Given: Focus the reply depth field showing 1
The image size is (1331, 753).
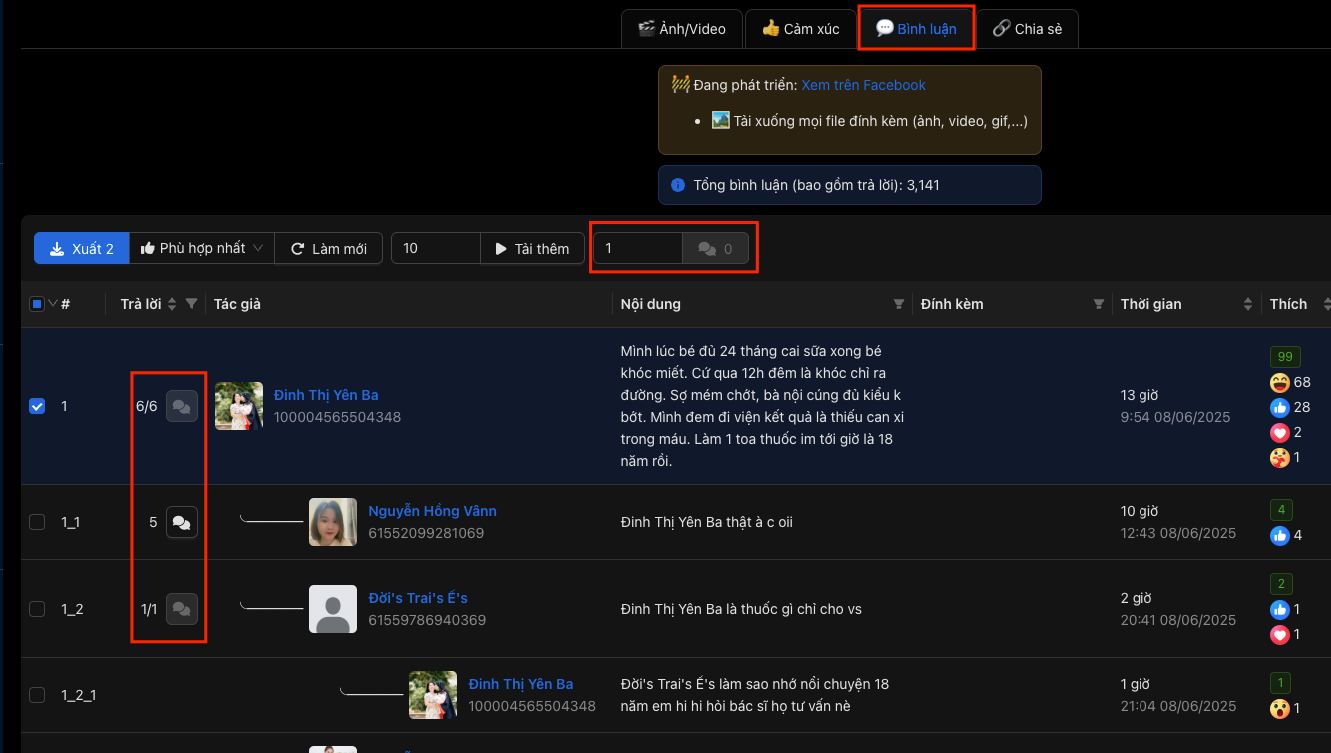Looking at the screenshot, I should point(638,248).
